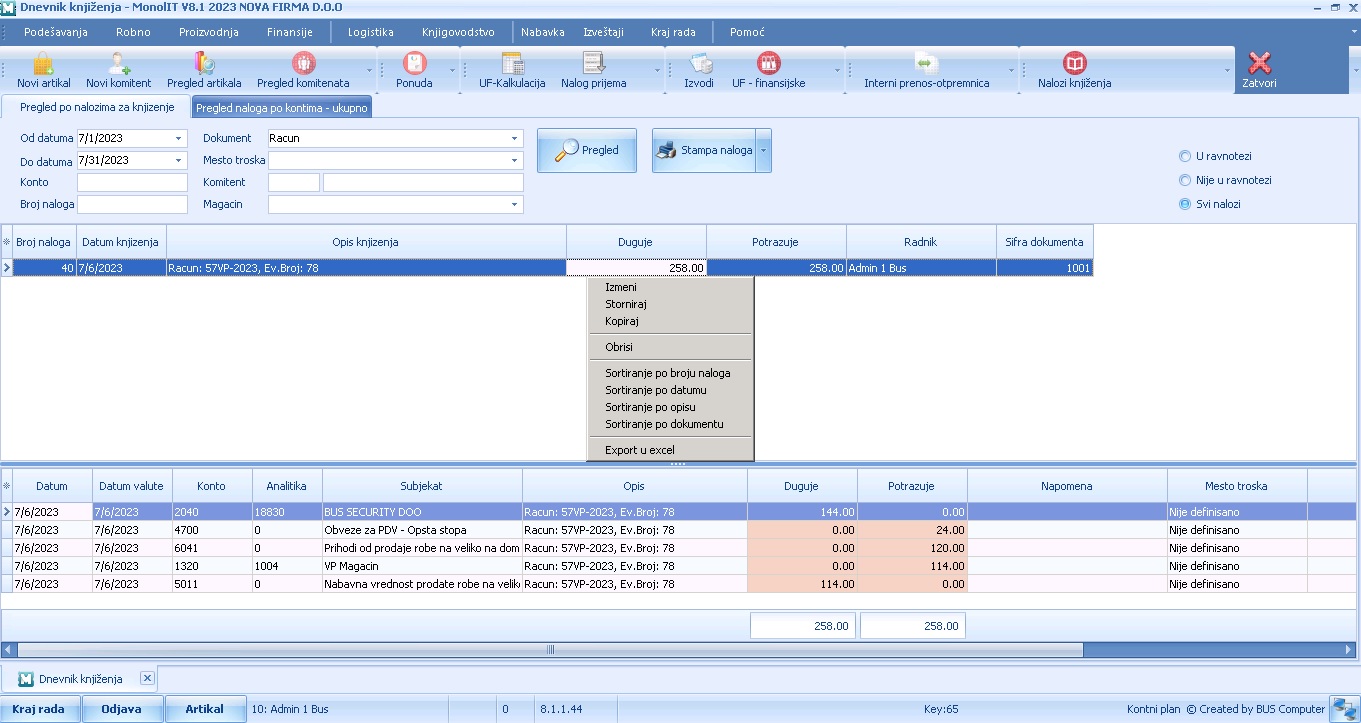Expand the dropdown arrow after Nalozi knjizenja
The width and height of the screenshot is (1361, 723).
(1227, 71)
